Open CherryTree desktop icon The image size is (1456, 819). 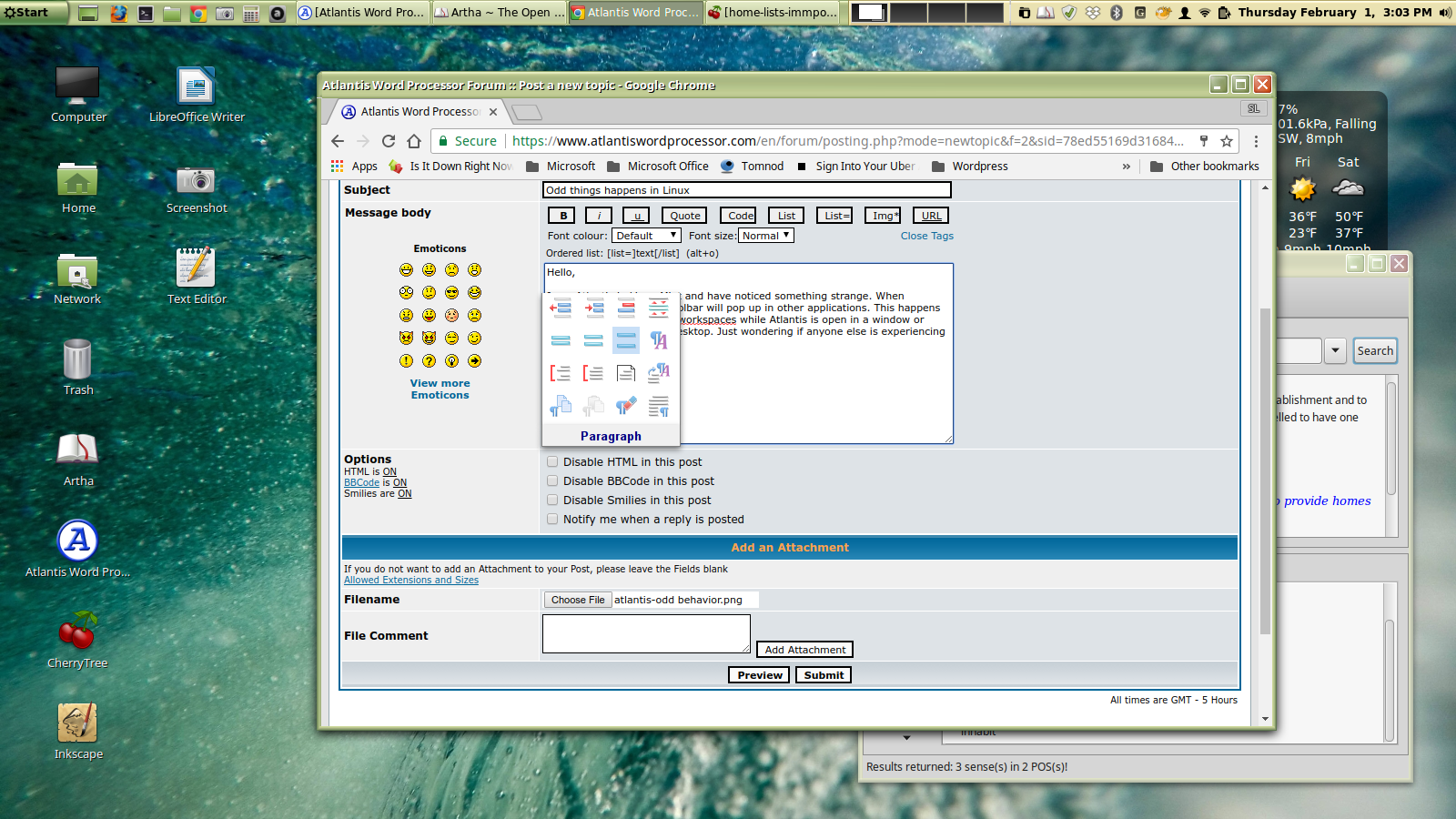point(78,640)
